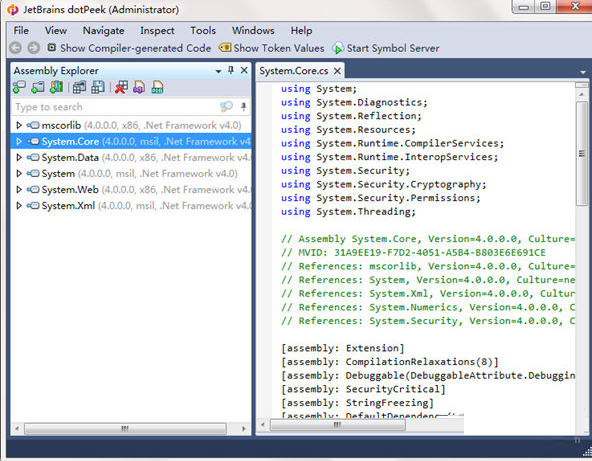Viewport: 592px width, 461px height.
Task: Switch to the System.Core.cs tab
Action: tap(293, 71)
